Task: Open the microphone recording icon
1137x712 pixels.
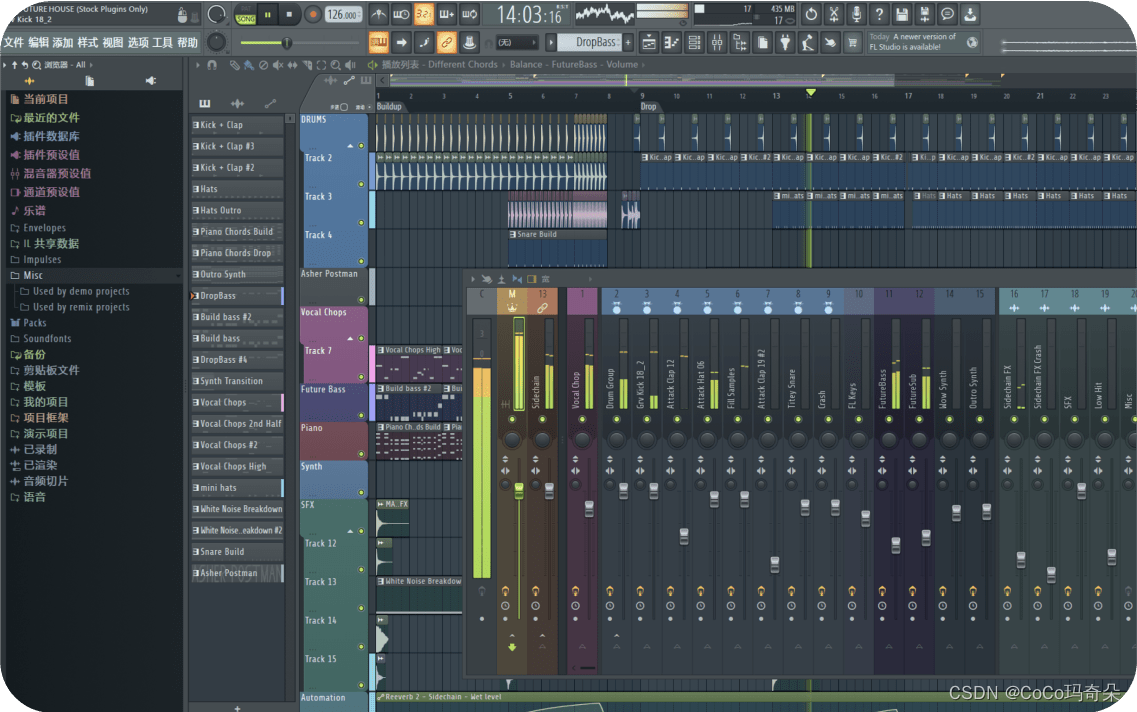Action: point(856,15)
